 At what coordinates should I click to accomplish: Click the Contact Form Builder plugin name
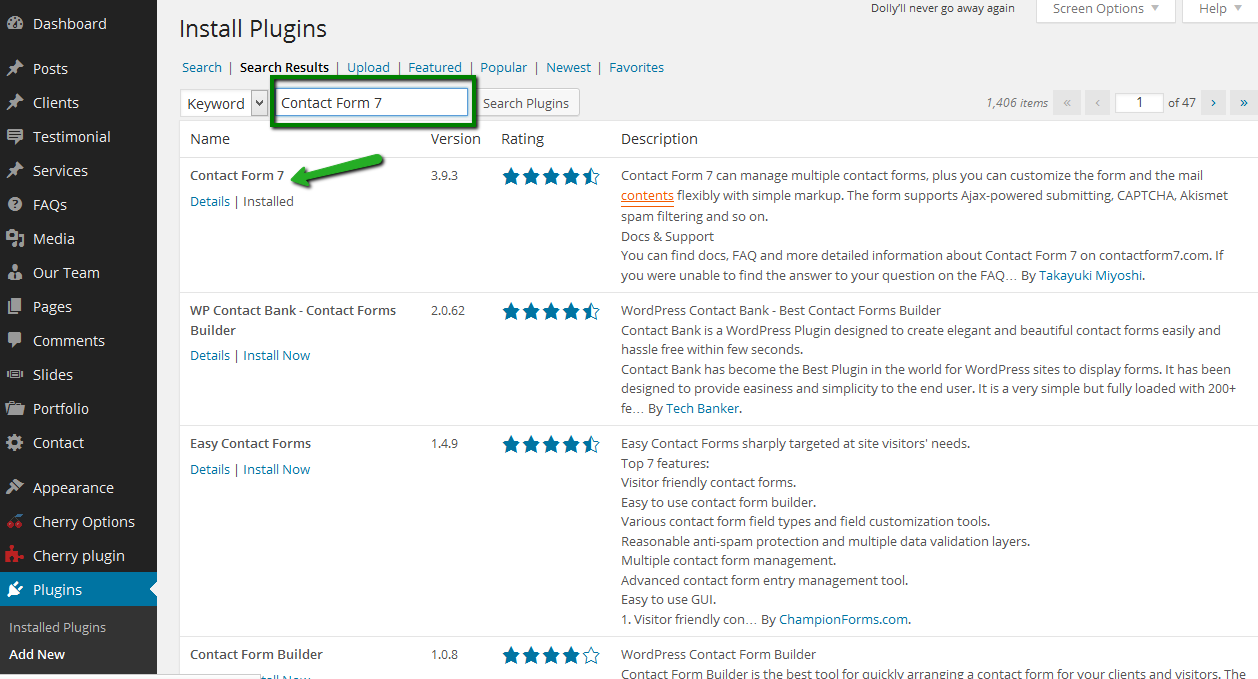[x=257, y=655]
